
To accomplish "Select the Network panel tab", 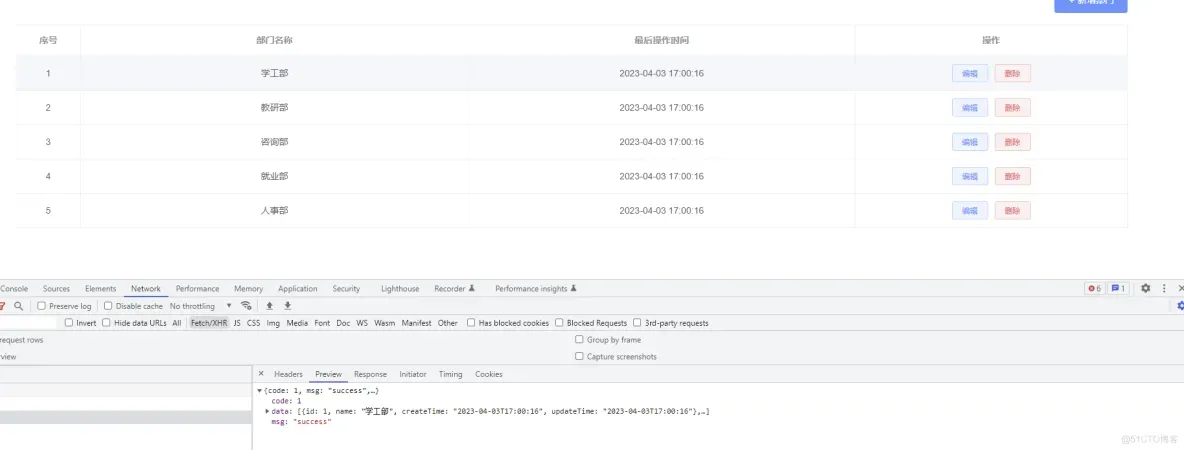I will [146, 288].
